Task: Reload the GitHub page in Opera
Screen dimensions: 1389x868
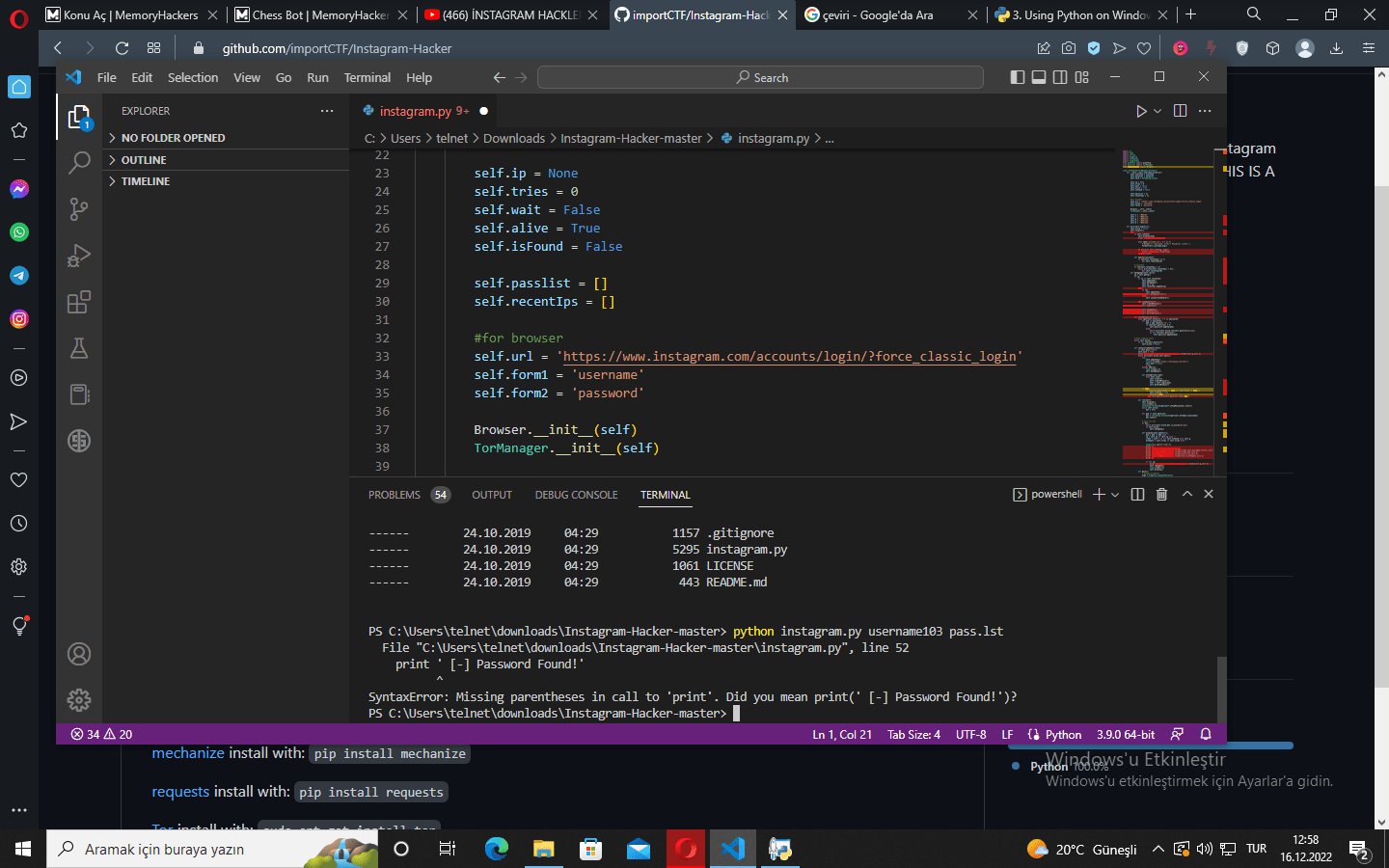Action: click(122, 48)
